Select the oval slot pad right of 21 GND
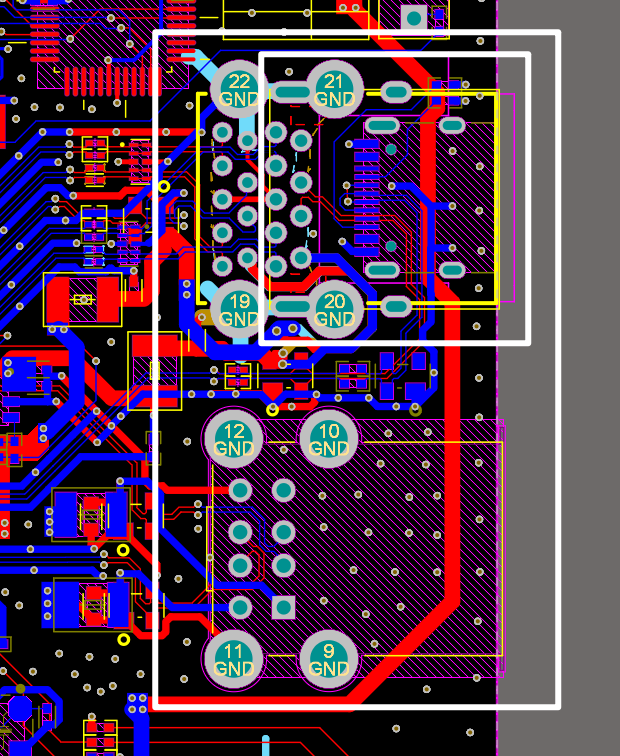This screenshot has height=756, width=620. 396,93
